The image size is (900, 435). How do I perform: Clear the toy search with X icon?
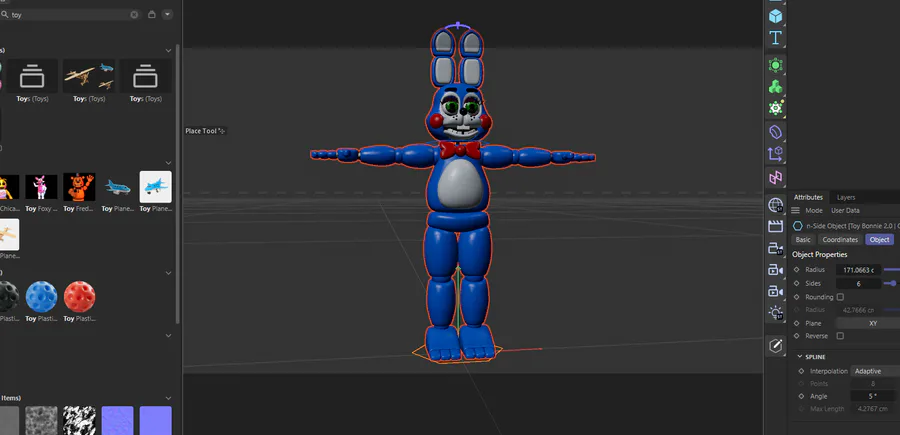coord(134,14)
